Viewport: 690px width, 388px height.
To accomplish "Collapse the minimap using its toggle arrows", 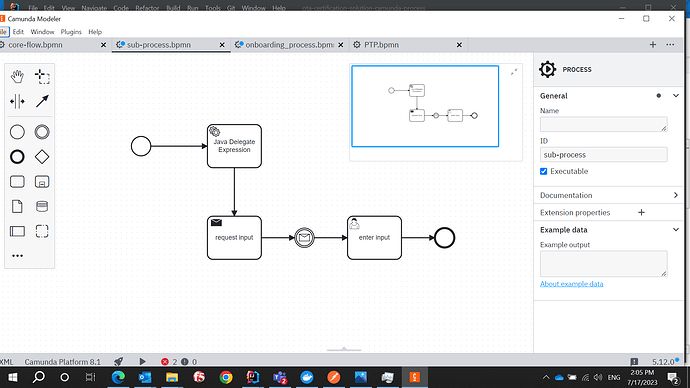I will click(x=514, y=72).
